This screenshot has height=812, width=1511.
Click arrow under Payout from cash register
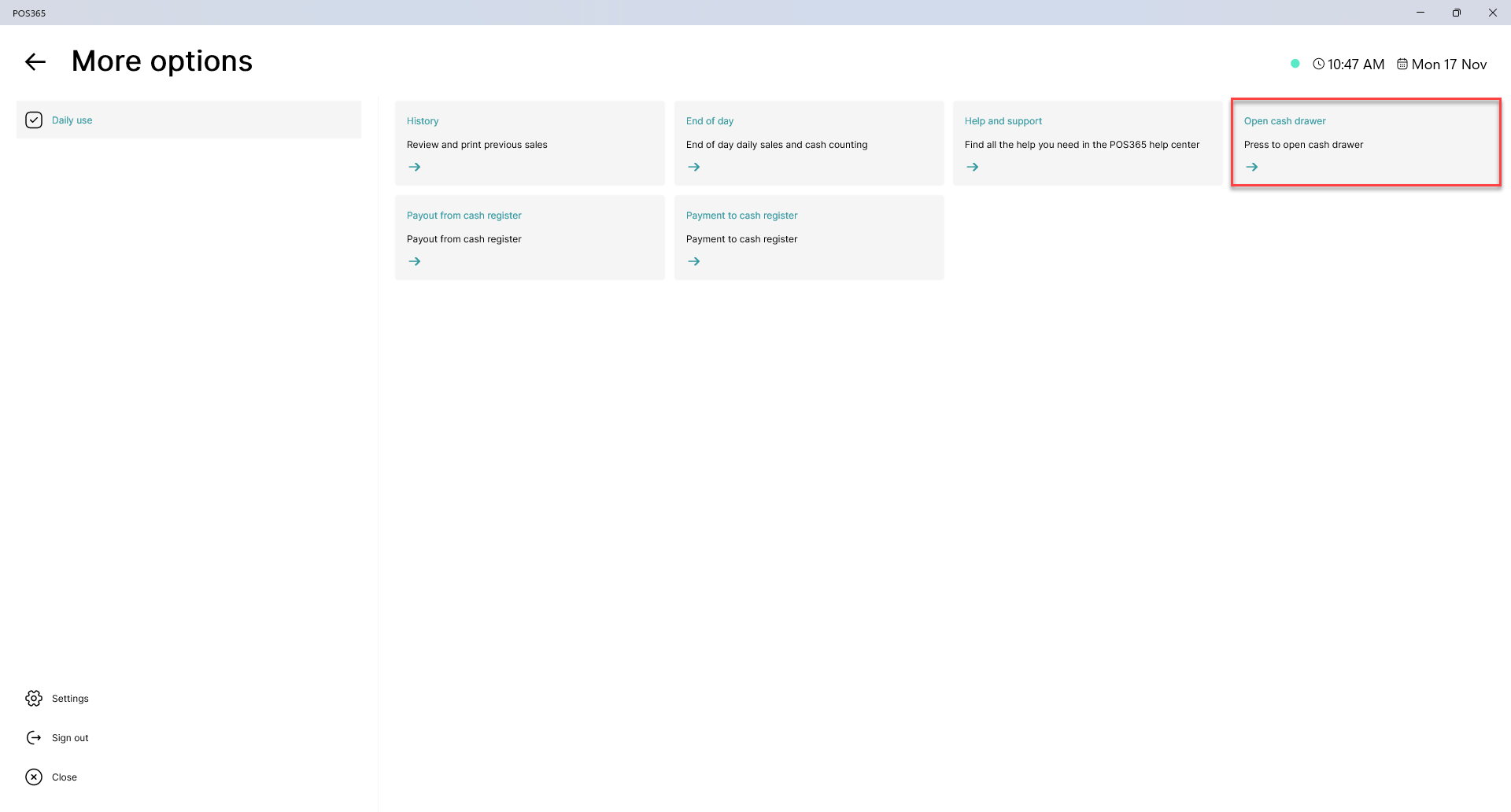415,261
